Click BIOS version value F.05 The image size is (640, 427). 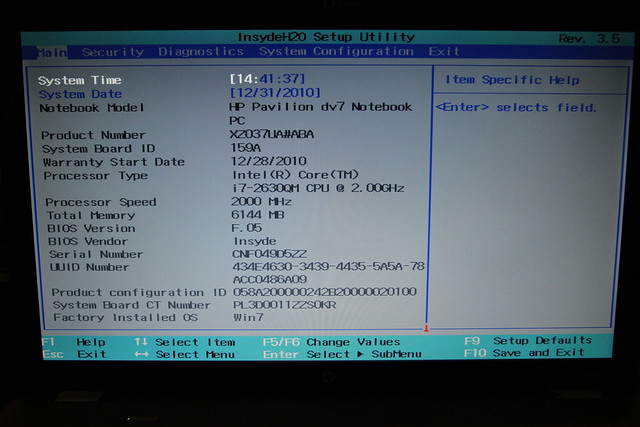click(x=247, y=228)
